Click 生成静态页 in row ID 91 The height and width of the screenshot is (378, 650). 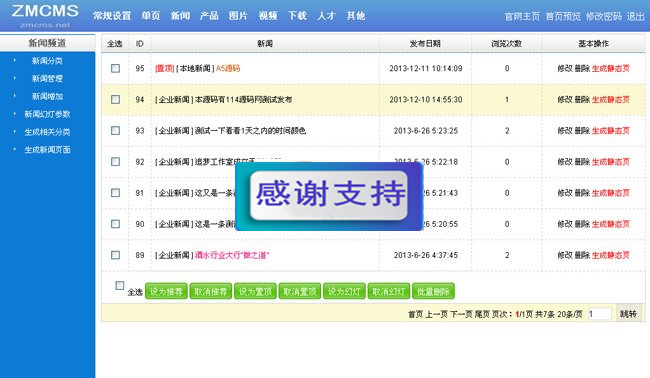point(611,193)
